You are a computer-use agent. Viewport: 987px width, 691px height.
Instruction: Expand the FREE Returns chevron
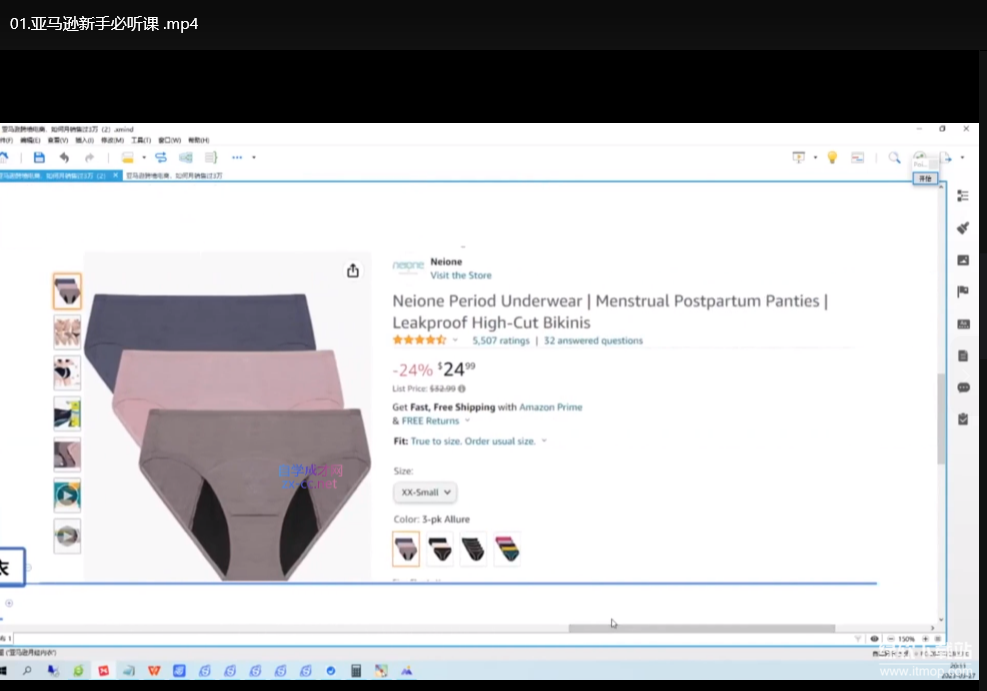(x=467, y=421)
